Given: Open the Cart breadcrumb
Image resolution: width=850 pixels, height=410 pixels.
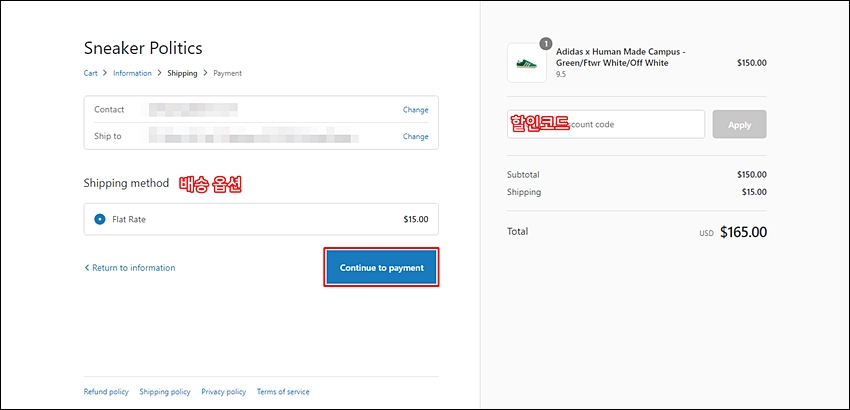Looking at the screenshot, I should click(91, 73).
